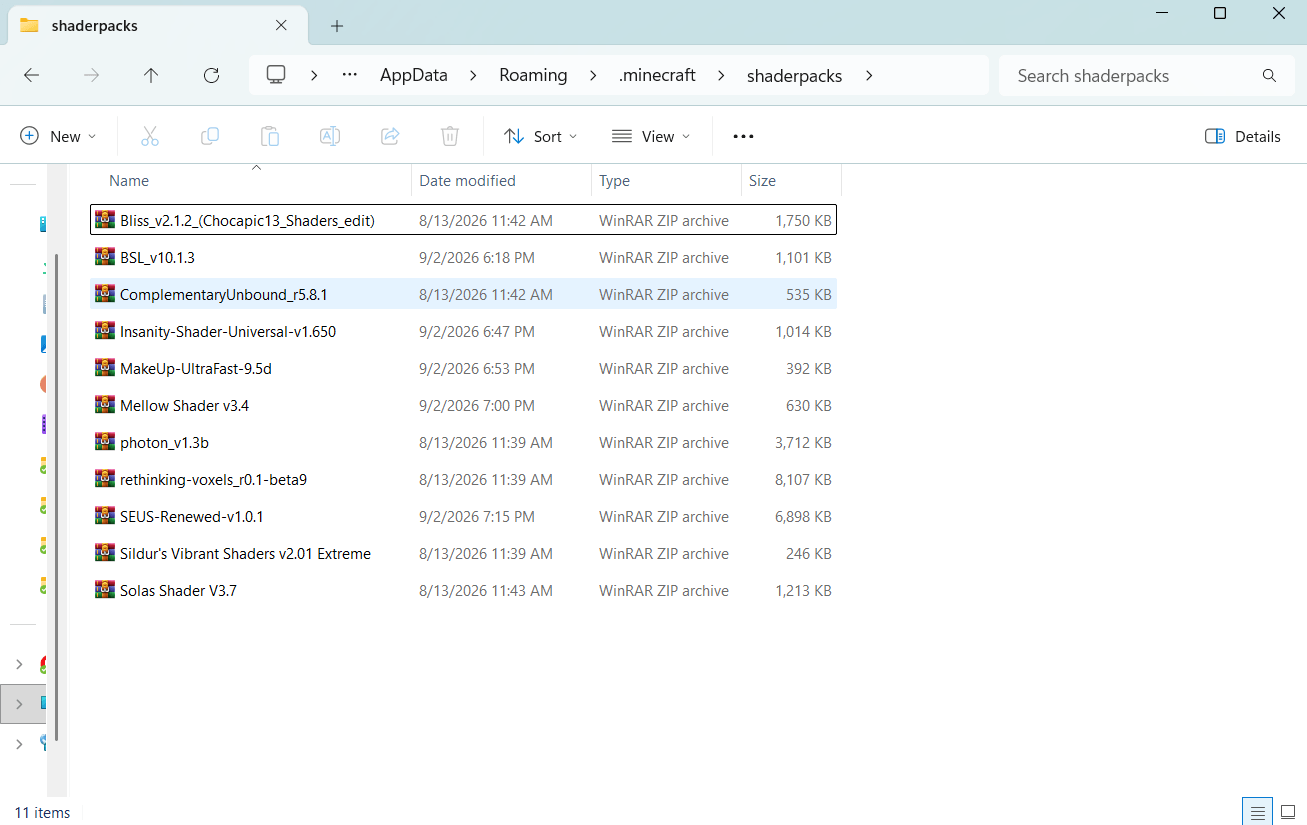Click the Share icon in toolbar
Image resolution: width=1307 pixels, height=825 pixels.
pyautogui.click(x=390, y=136)
